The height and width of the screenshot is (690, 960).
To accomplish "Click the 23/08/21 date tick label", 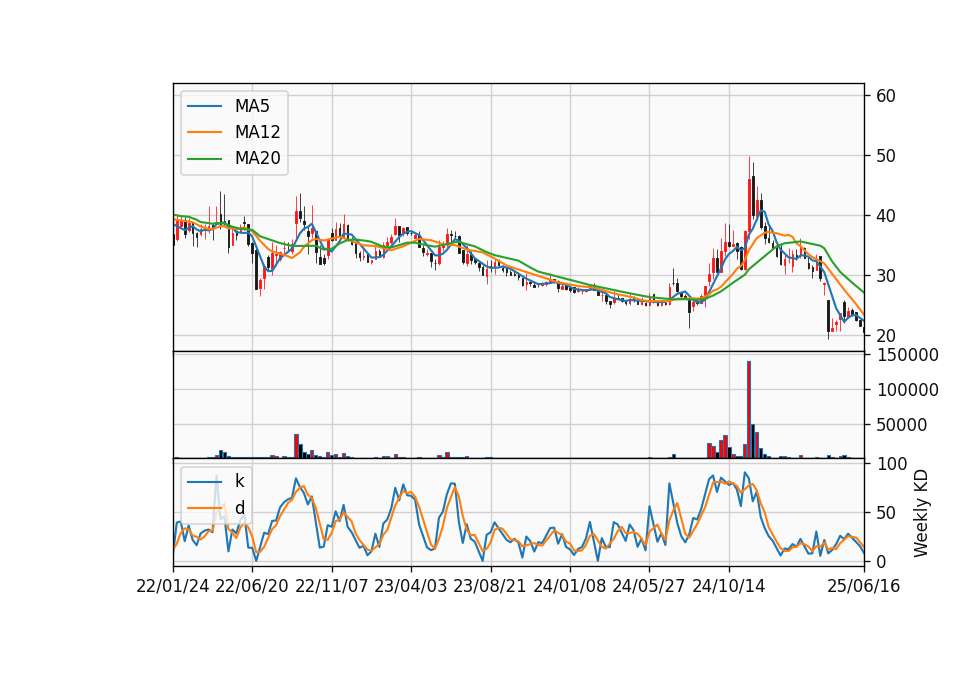I will click(490, 586).
